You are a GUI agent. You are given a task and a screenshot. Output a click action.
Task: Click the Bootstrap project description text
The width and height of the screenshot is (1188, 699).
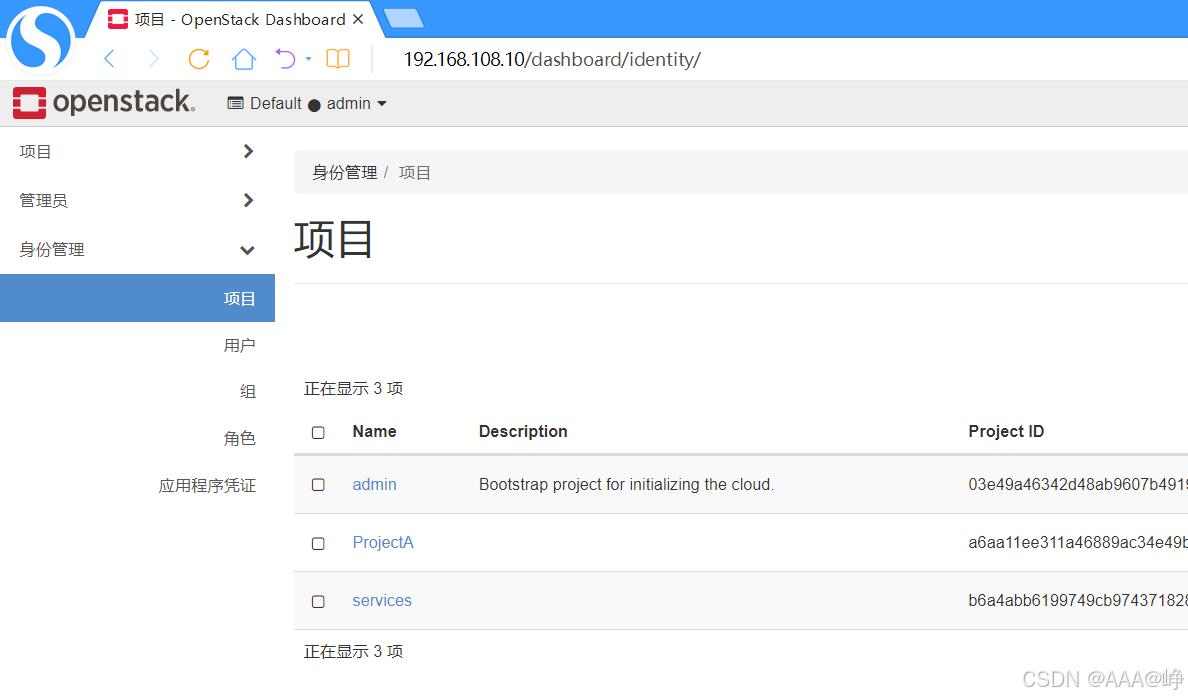tap(627, 485)
